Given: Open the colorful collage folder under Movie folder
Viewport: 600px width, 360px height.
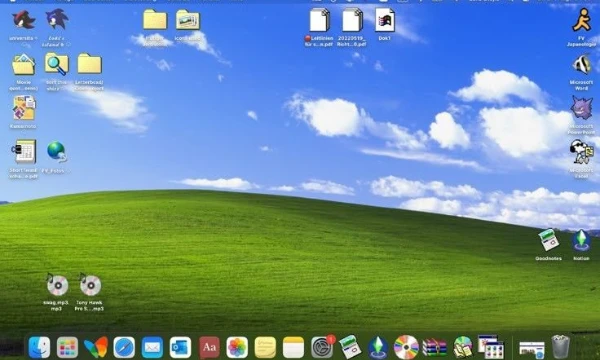Looking at the screenshot, I should (x=24, y=108).
